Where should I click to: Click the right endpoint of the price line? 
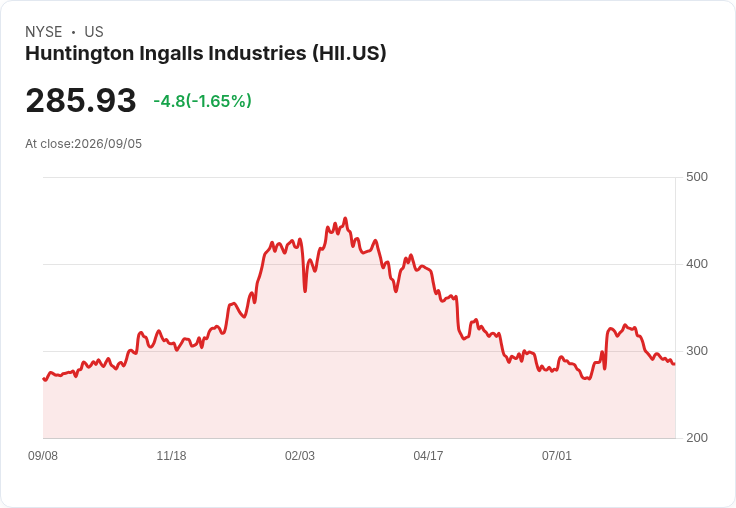pos(674,363)
